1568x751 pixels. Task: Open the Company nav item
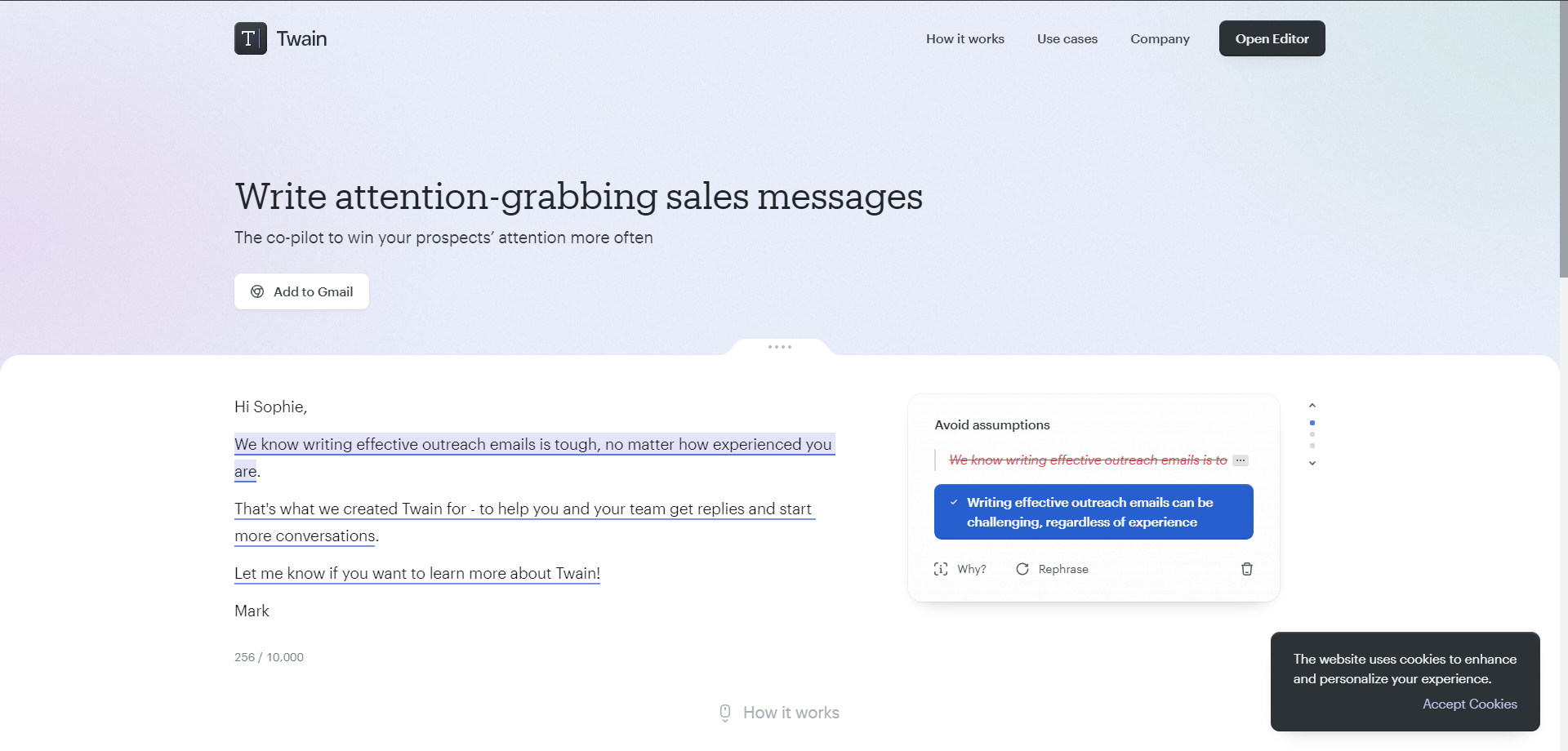click(1160, 38)
